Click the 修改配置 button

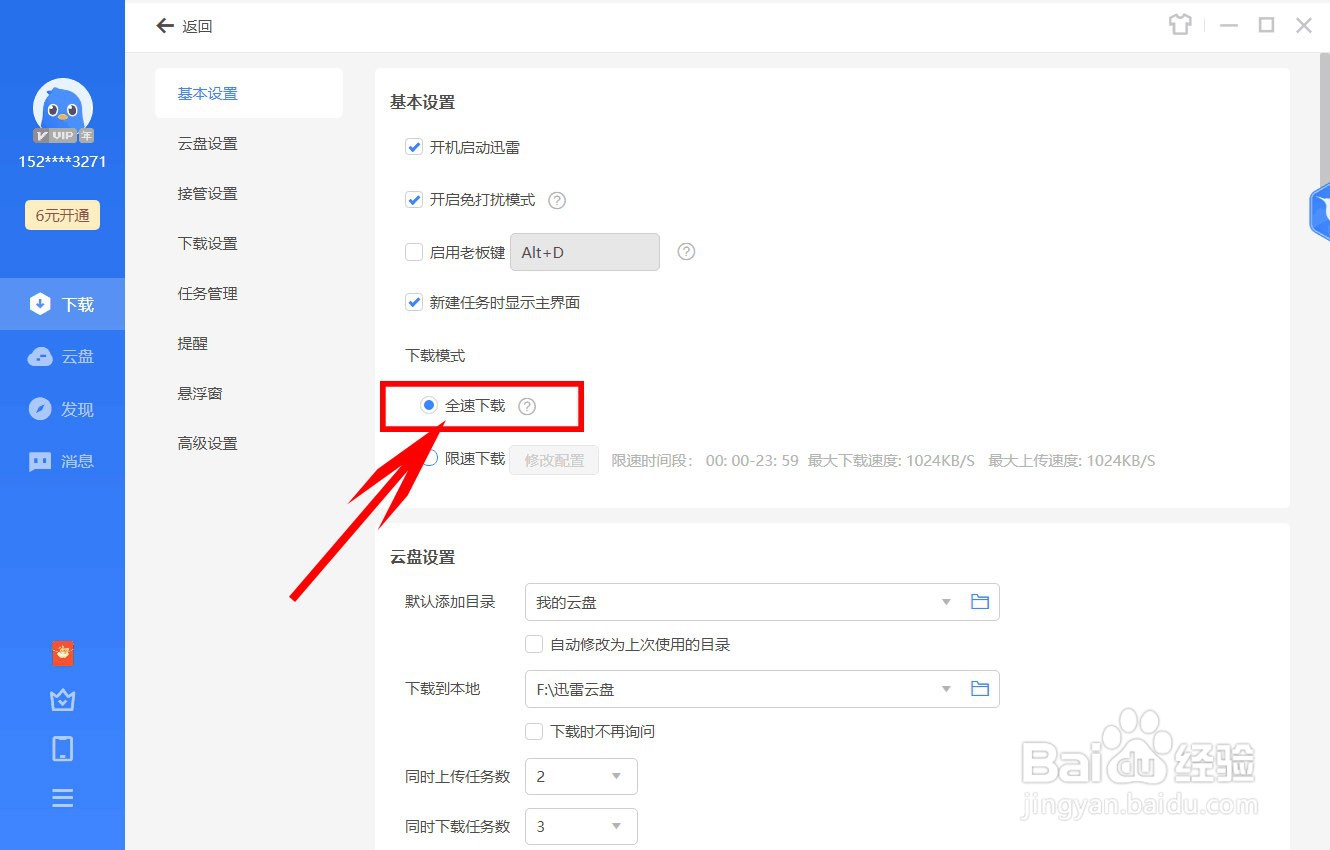pyautogui.click(x=554, y=460)
